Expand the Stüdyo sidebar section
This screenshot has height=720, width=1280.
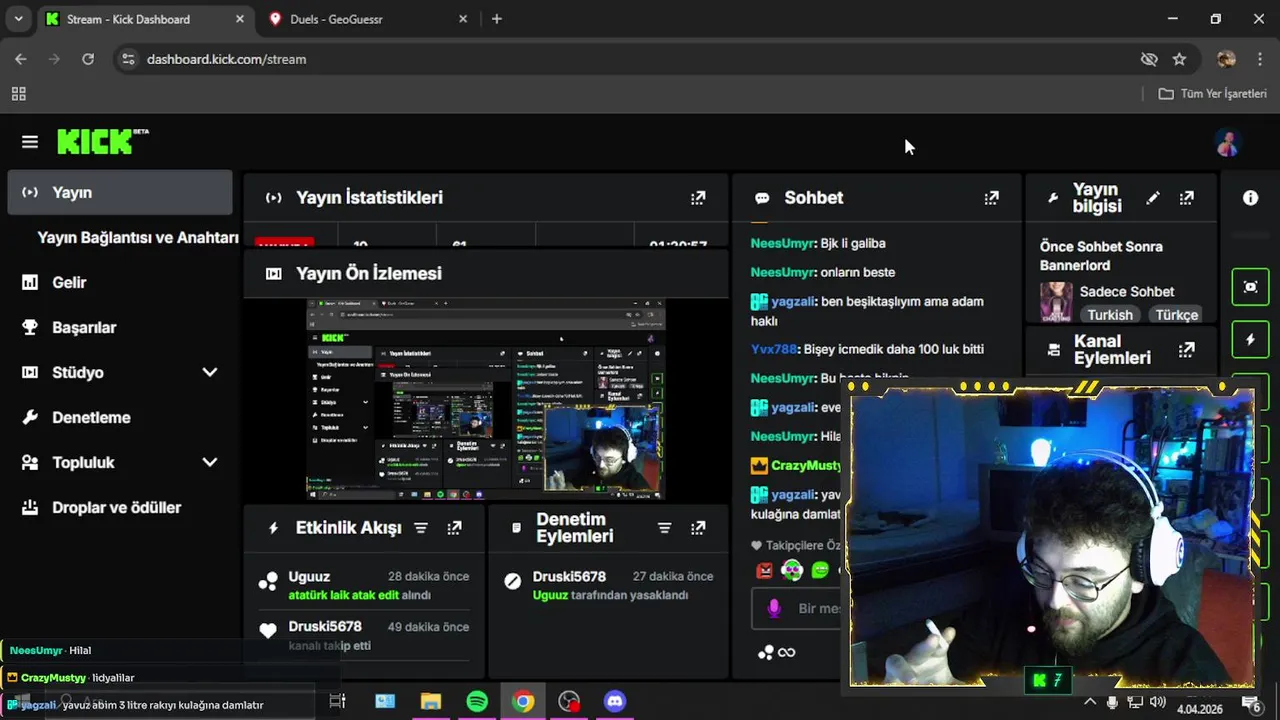tap(210, 372)
